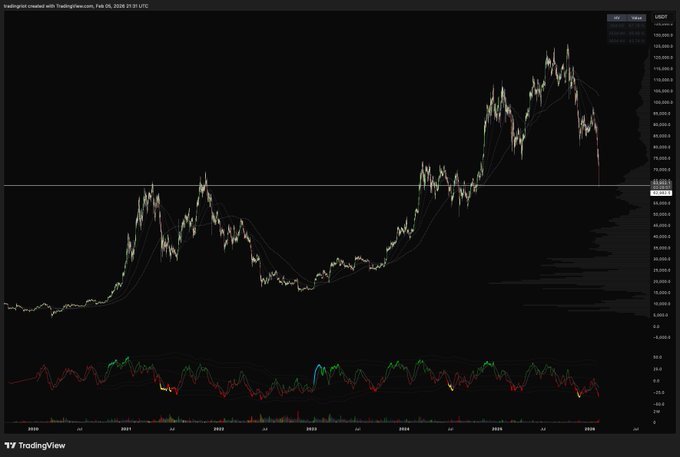Click the 2020 label on time axis
This screenshot has width=680, height=457.
tap(33, 429)
